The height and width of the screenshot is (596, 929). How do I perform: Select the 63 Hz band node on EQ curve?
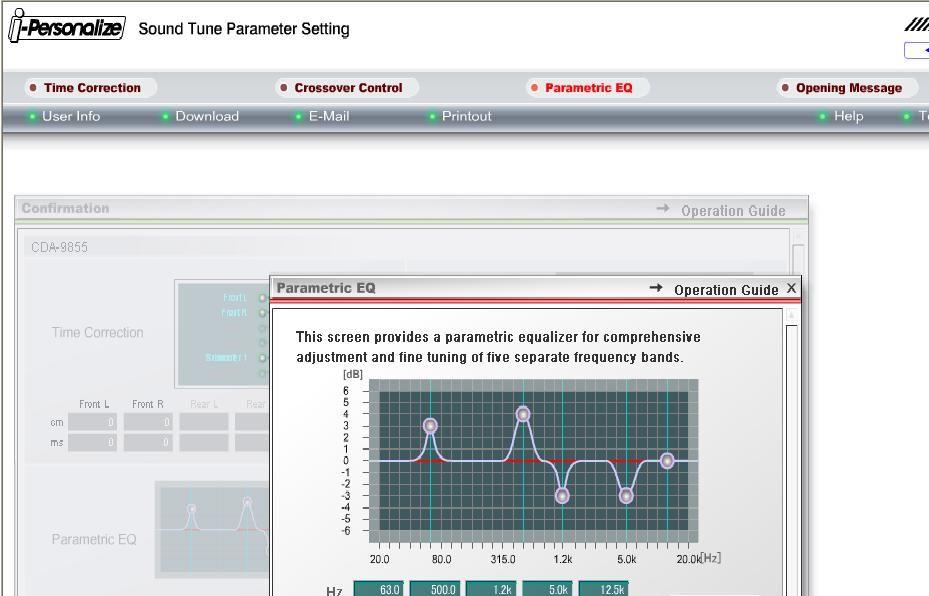coord(430,426)
